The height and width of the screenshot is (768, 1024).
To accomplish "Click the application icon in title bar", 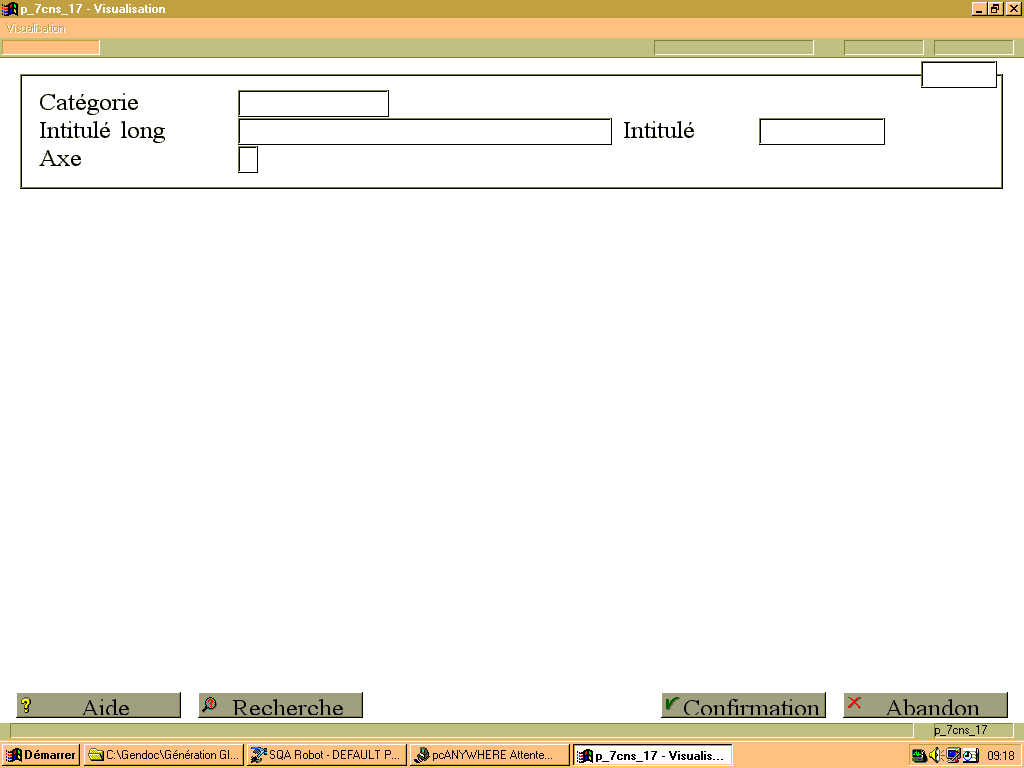I will tap(10, 9).
